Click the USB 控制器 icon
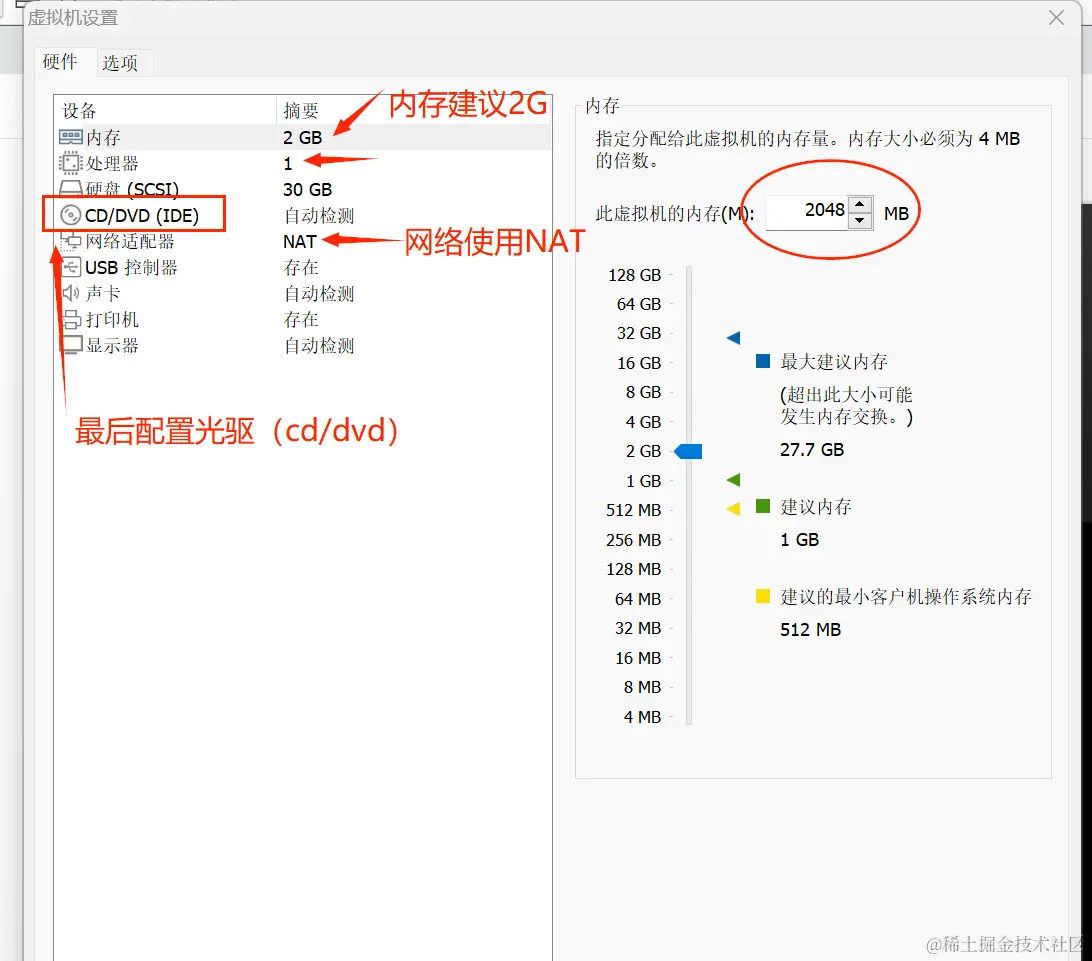This screenshot has height=961, width=1092. (x=72, y=267)
